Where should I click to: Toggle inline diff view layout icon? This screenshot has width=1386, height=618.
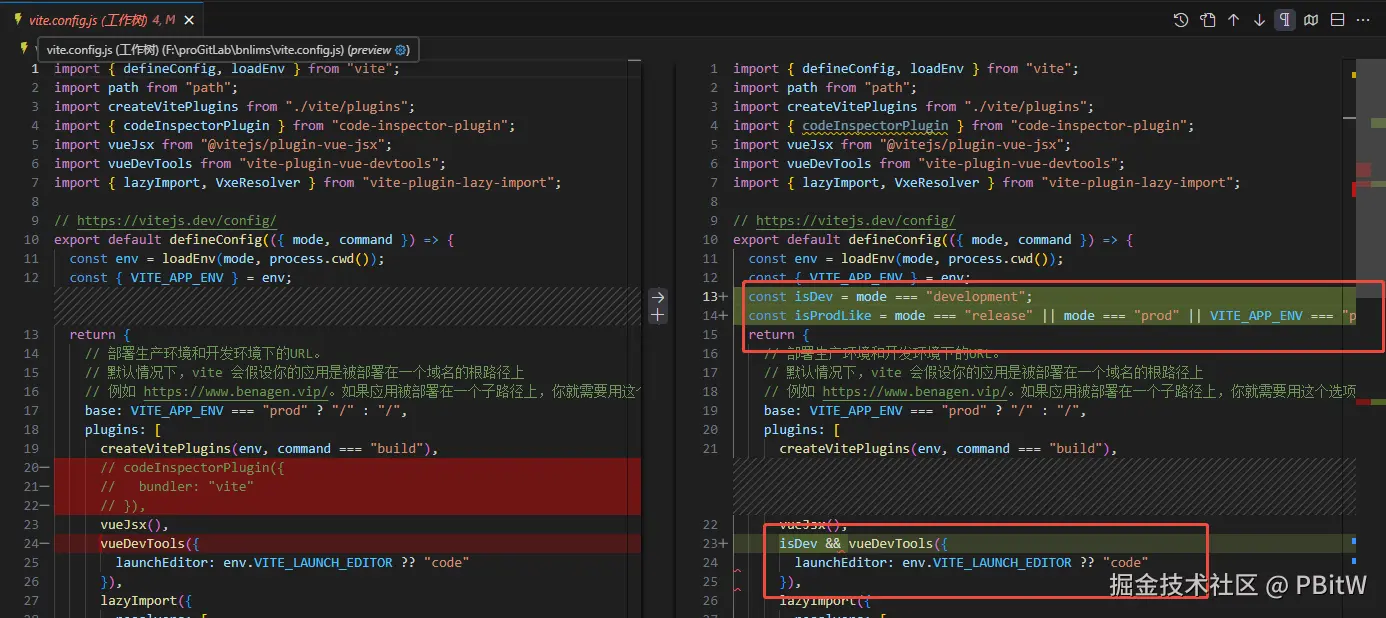click(x=1337, y=20)
